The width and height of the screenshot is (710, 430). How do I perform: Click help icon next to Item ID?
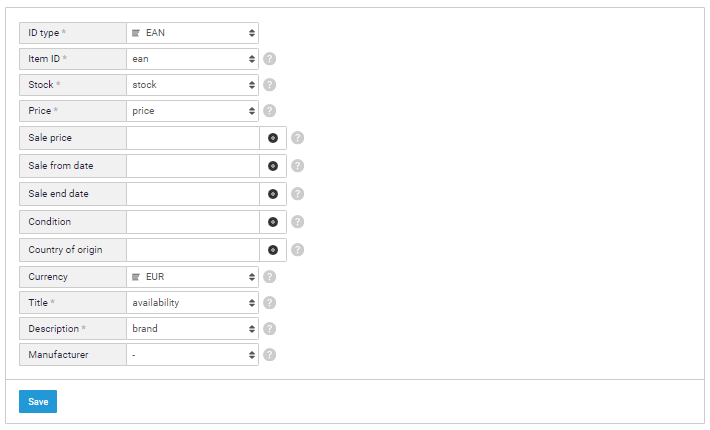tap(270, 59)
